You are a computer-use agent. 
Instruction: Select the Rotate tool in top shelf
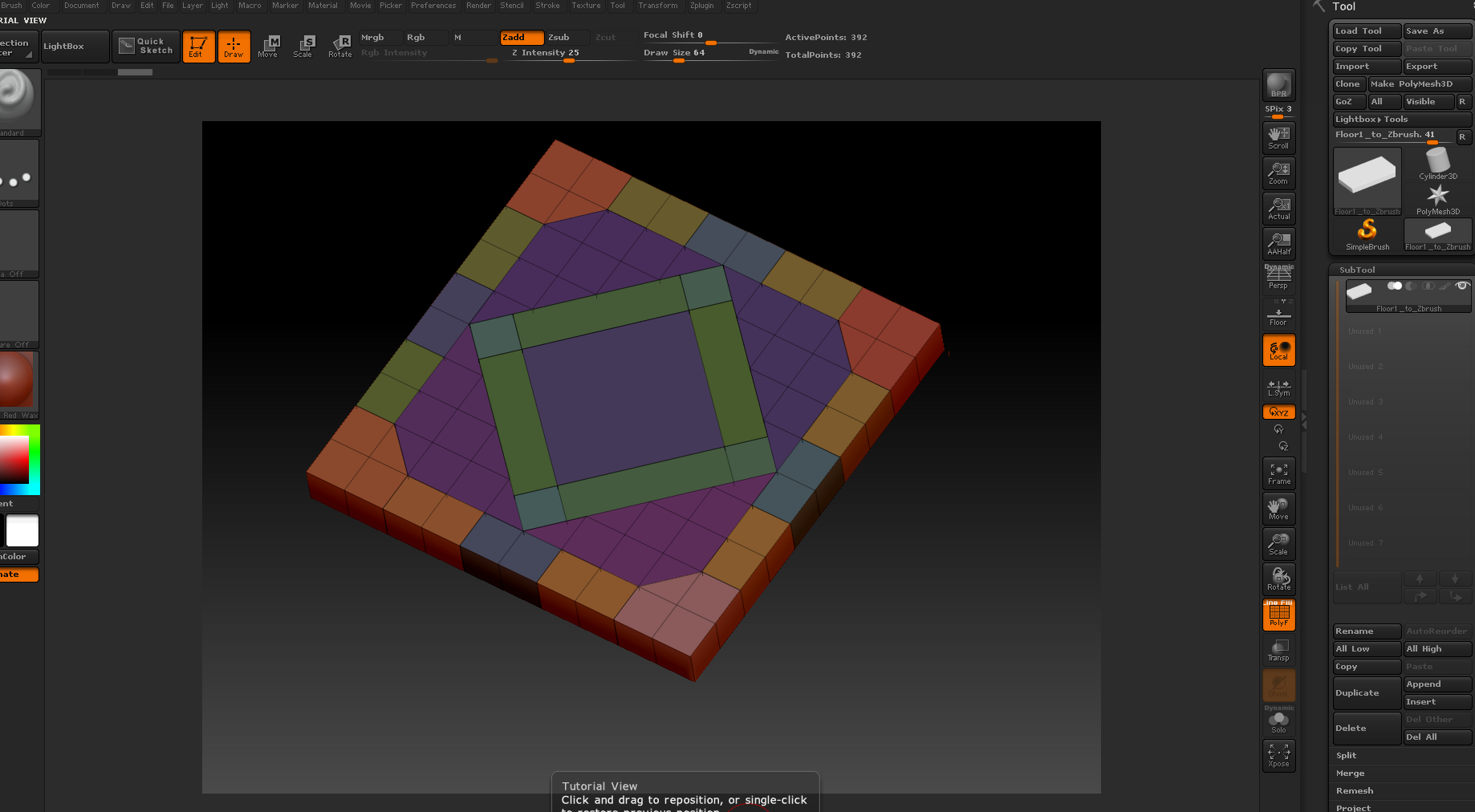point(340,46)
